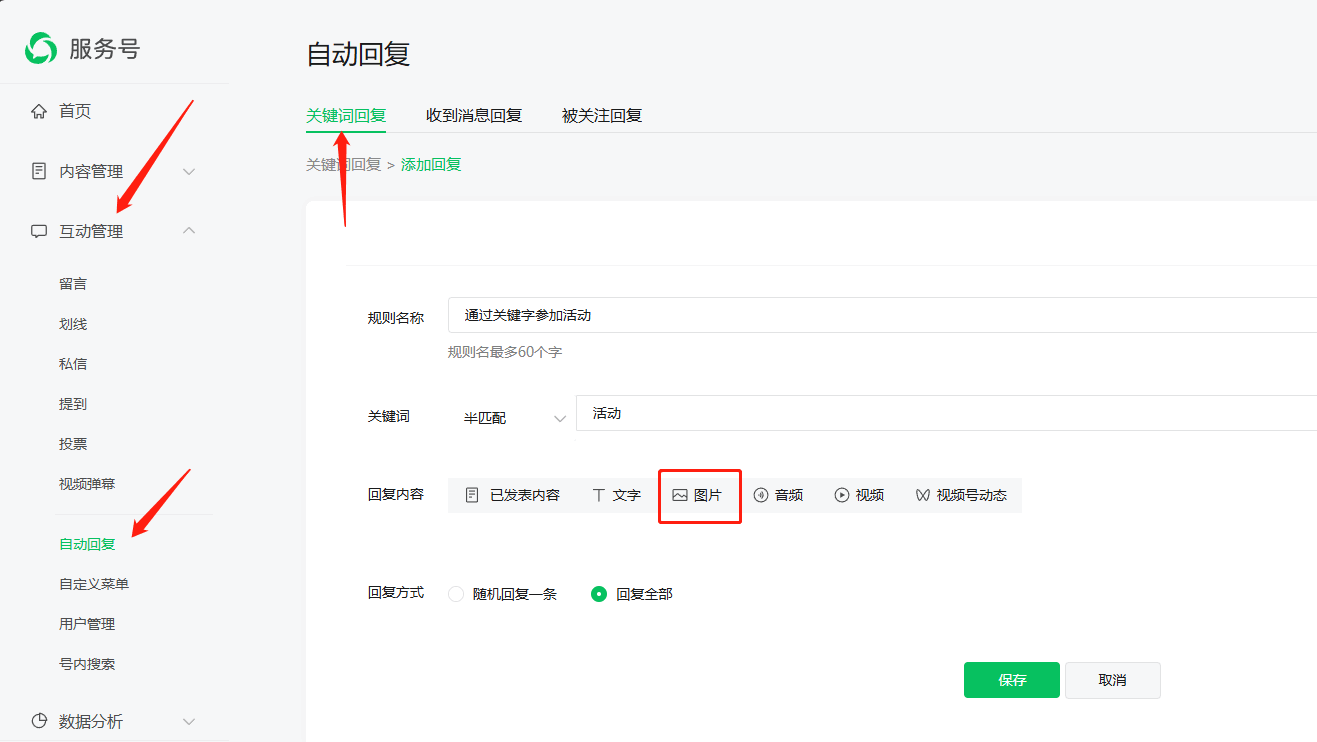Switch to 收到消息回复 tab

click(x=474, y=115)
